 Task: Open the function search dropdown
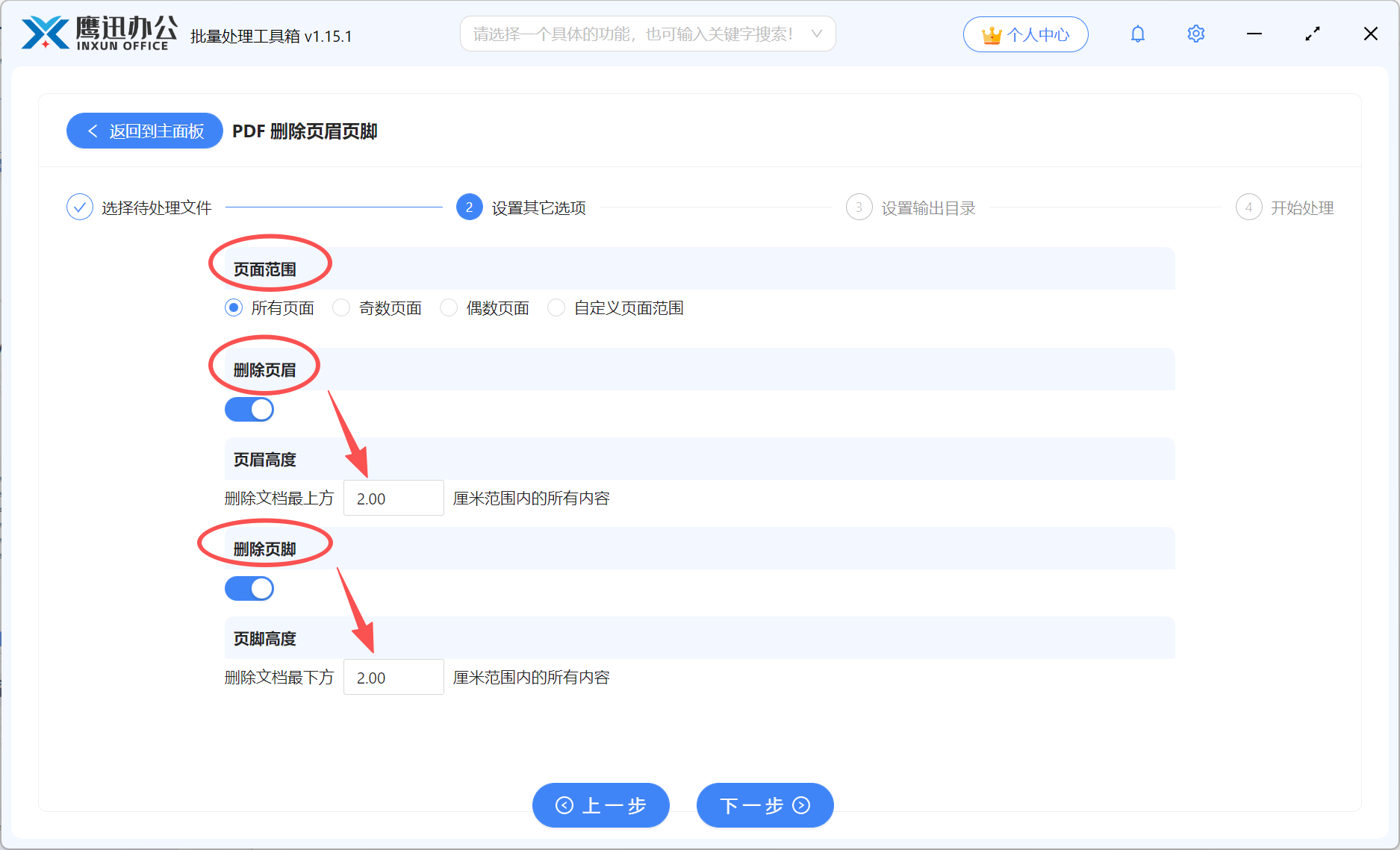pyautogui.click(x=647, y=34)
